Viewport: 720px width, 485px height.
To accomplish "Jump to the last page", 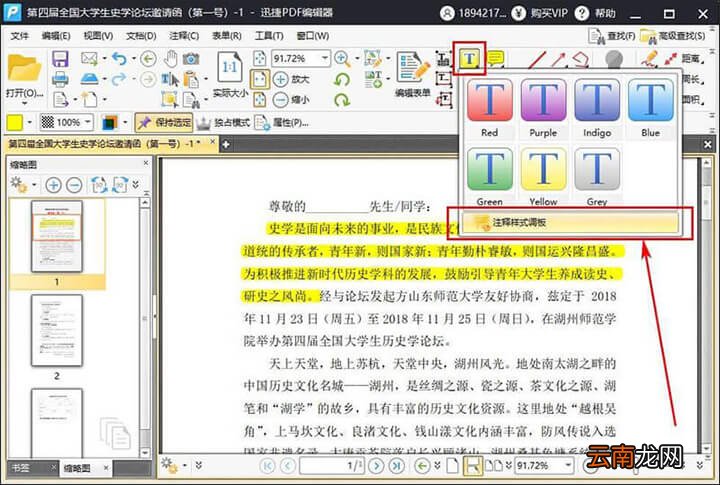I will click(x=396, y=466).
